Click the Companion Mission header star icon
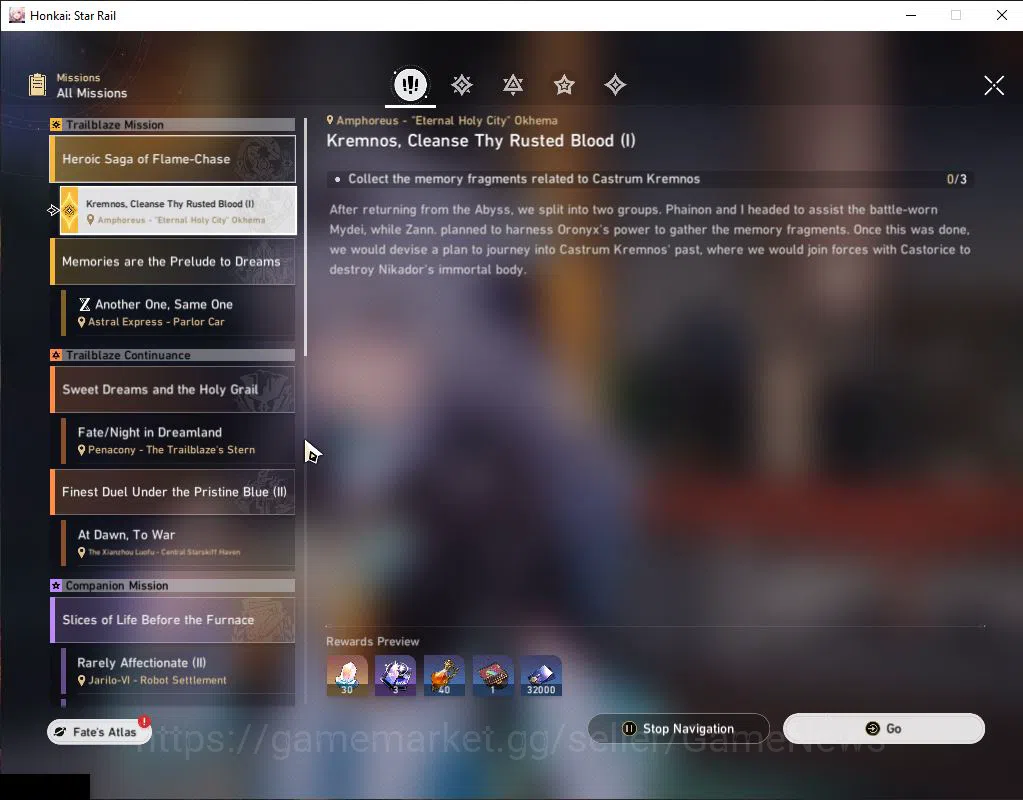 tap(56, 585)
